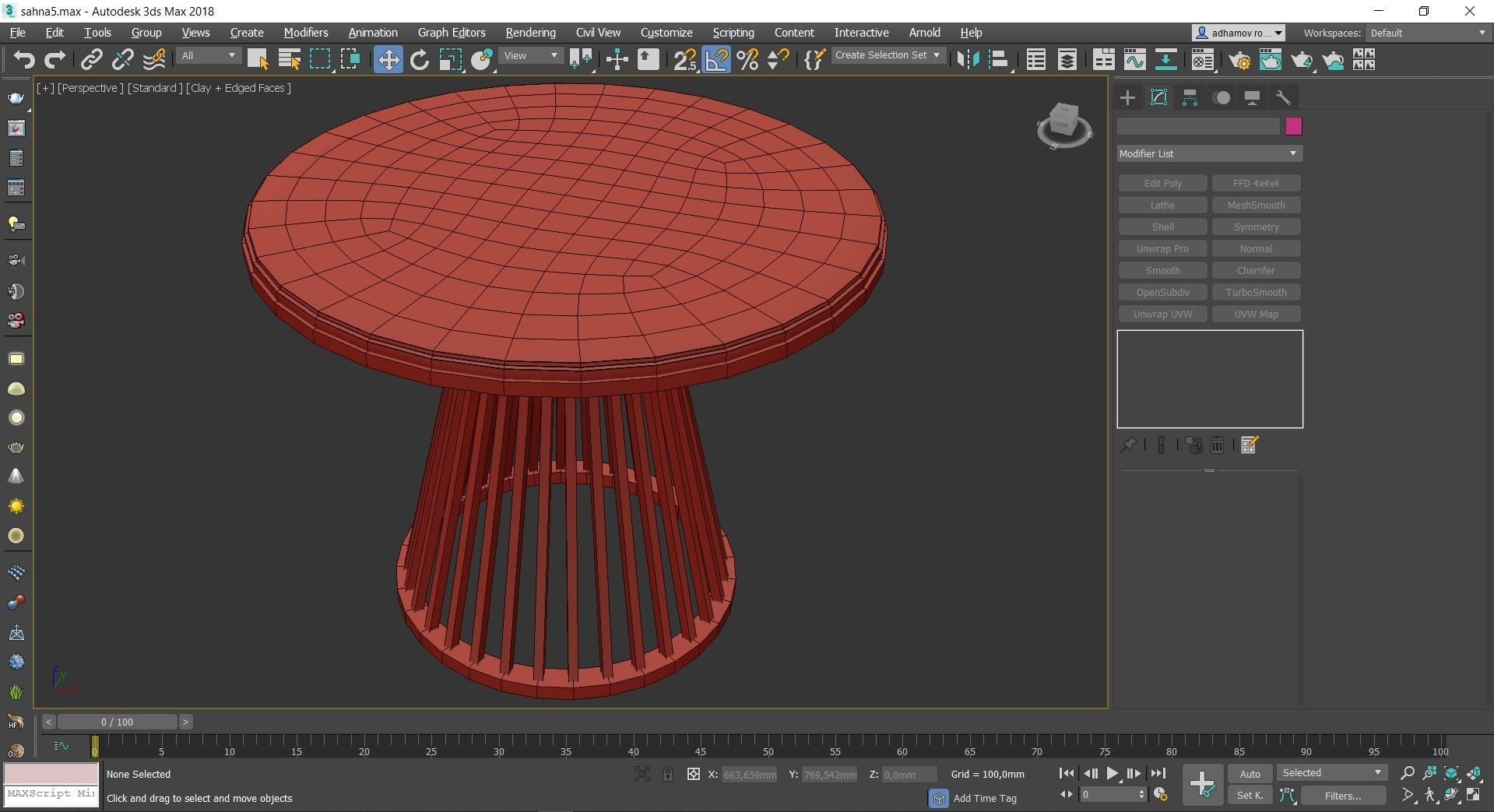
Task: Click the Unwrap UVW modifier button
Action: coord(1162,314)
